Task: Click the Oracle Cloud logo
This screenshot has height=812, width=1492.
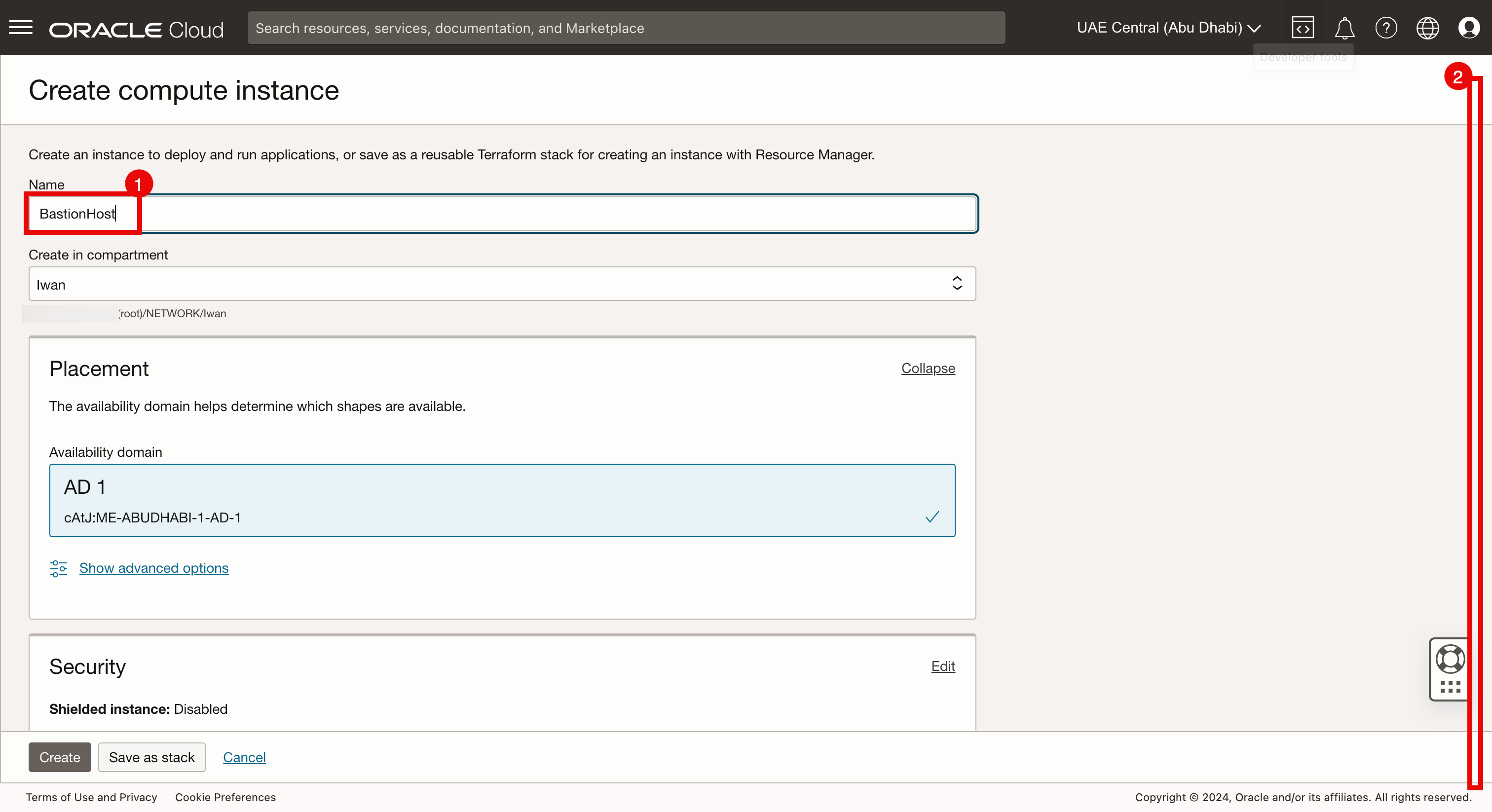Action: point(136,30)
